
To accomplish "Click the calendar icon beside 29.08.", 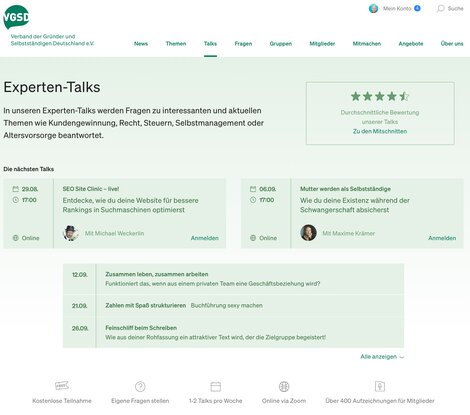I will click(x=15, y=189).
